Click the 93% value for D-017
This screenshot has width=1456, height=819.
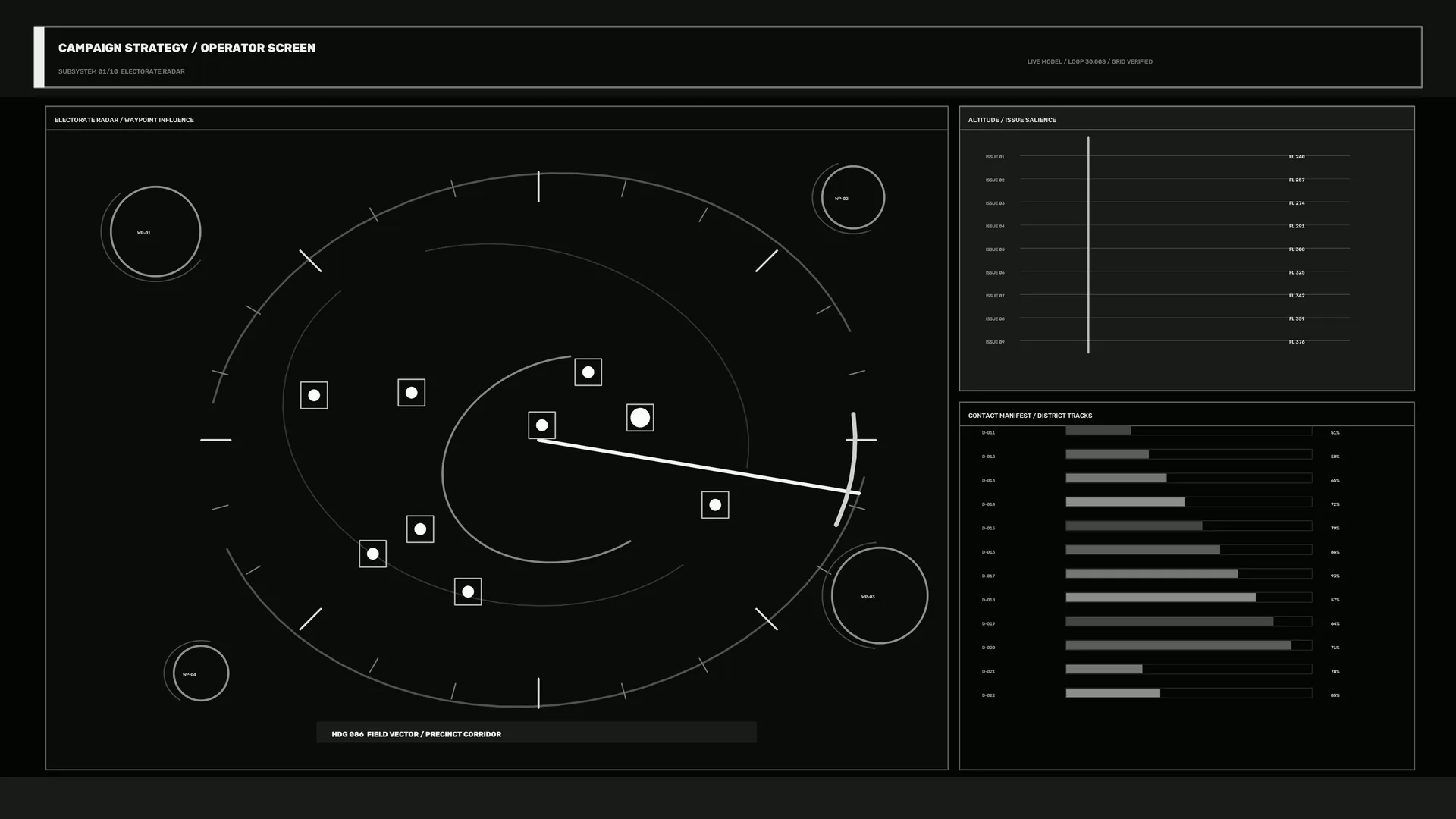tap(1335, 576)
